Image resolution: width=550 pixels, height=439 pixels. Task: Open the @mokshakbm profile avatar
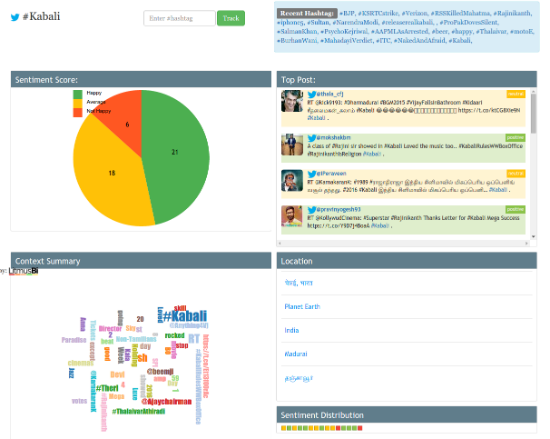(x=292, y=144)
